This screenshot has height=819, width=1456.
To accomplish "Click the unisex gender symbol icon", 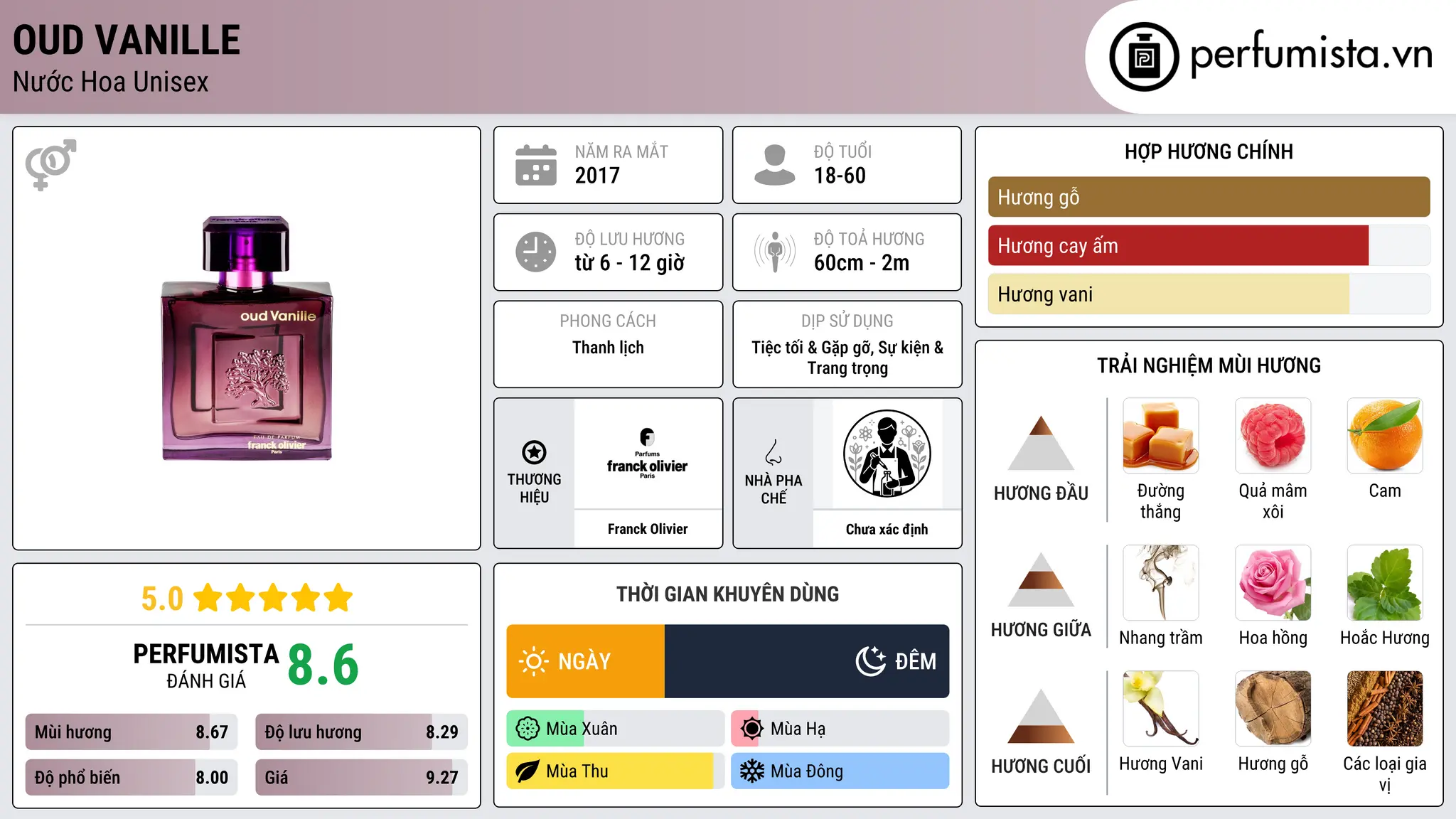I will click(50, 164).
